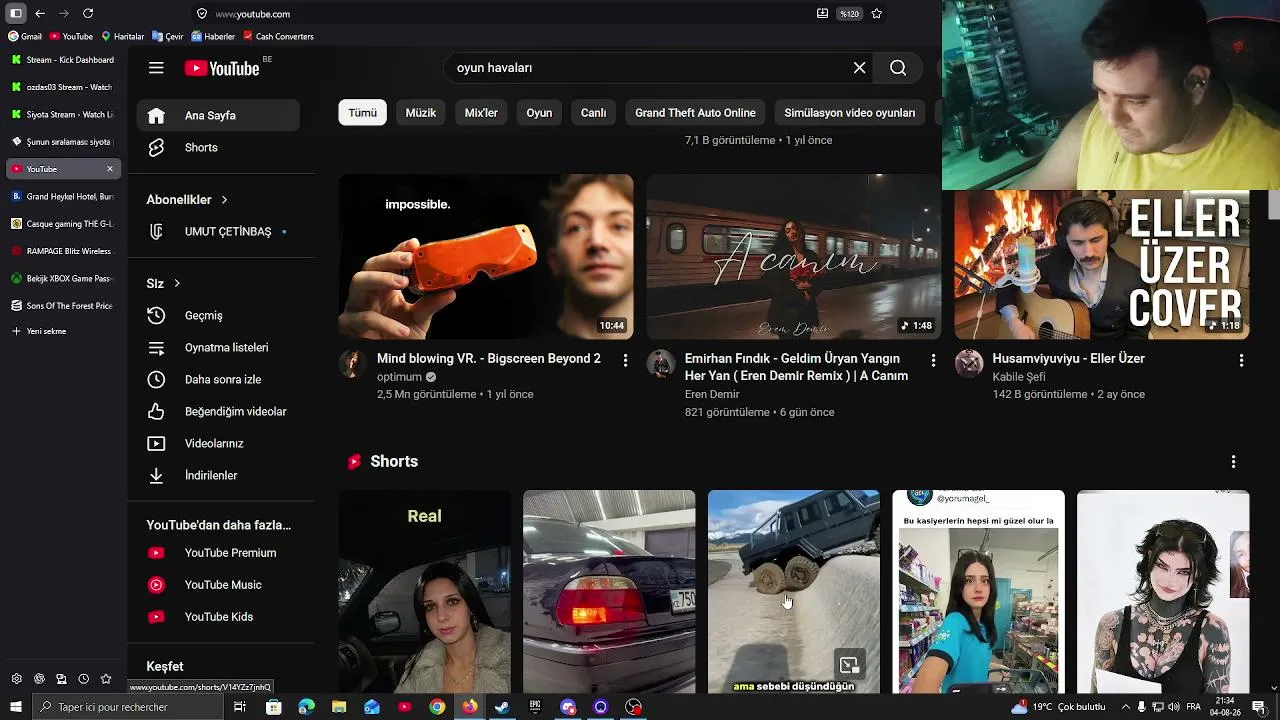Open the Short labeled Real
The width and height of the screenshot is (1280, 720).
pos(425,591)
